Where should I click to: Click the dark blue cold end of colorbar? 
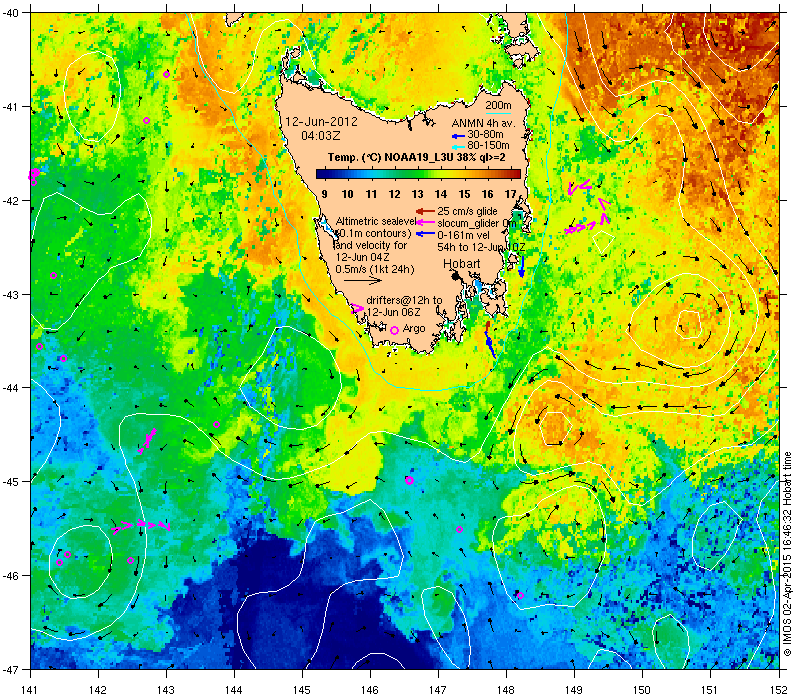pyautogui.click(x=322, y=174)
